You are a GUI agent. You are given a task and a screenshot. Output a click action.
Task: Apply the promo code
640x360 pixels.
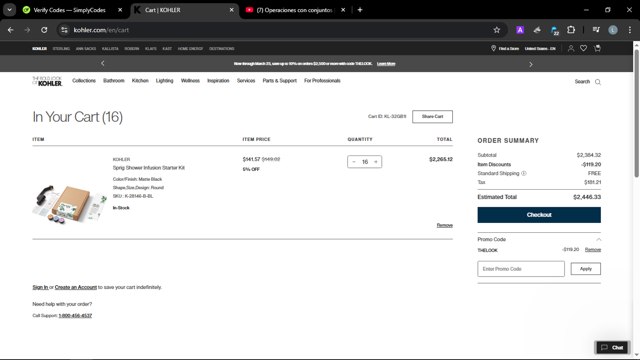coord(585,269)
